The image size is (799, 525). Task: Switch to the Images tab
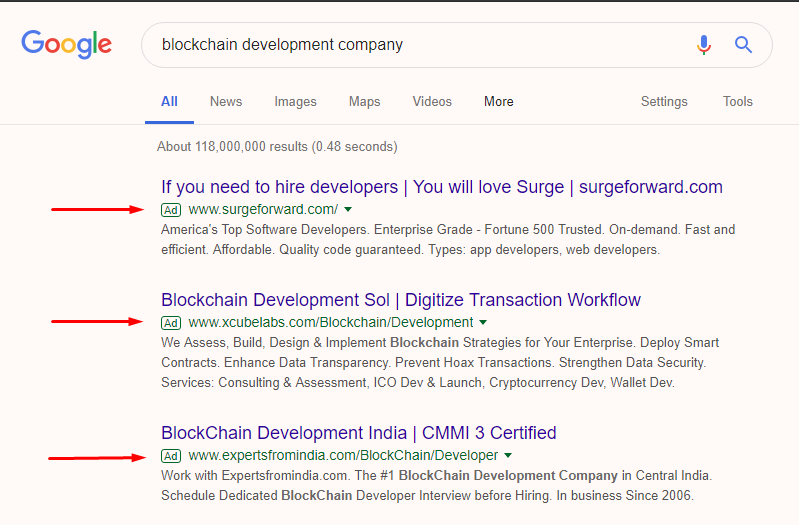pyautogui.click(x=295, y=102)
